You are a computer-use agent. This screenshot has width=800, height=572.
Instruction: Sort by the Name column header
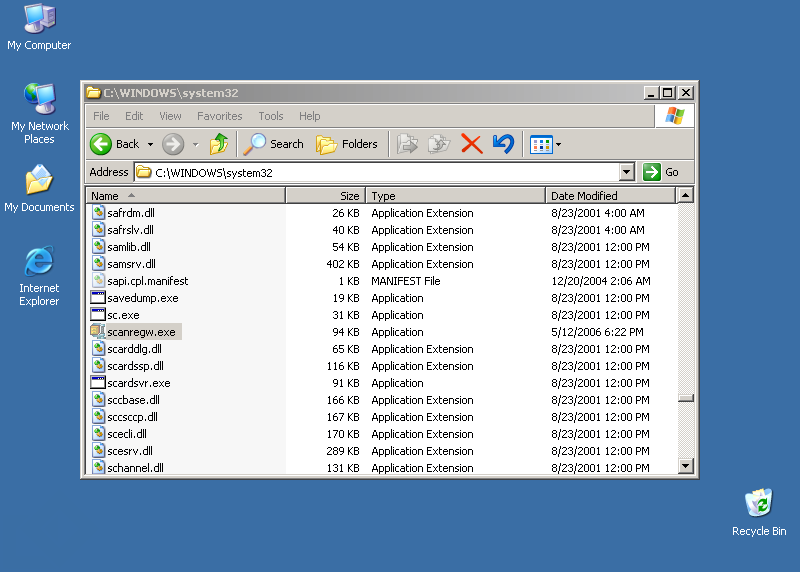pyautogui.click(x=186, y=196)
